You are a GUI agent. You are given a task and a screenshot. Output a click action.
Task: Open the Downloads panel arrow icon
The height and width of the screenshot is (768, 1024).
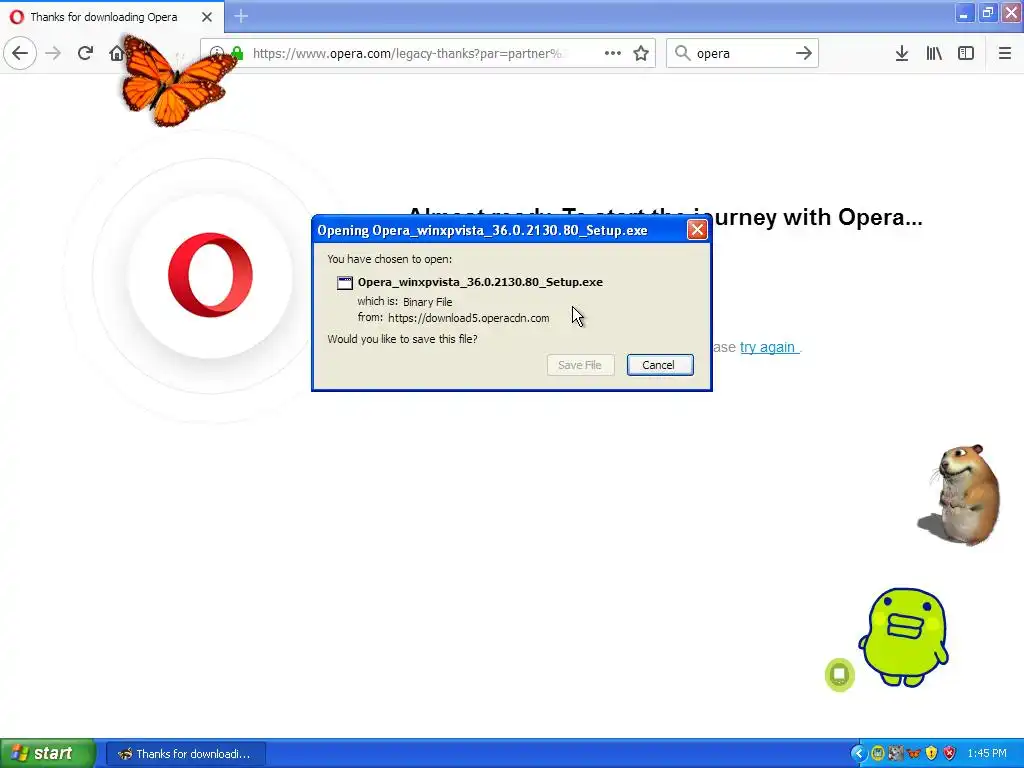[x=902, y=53]
